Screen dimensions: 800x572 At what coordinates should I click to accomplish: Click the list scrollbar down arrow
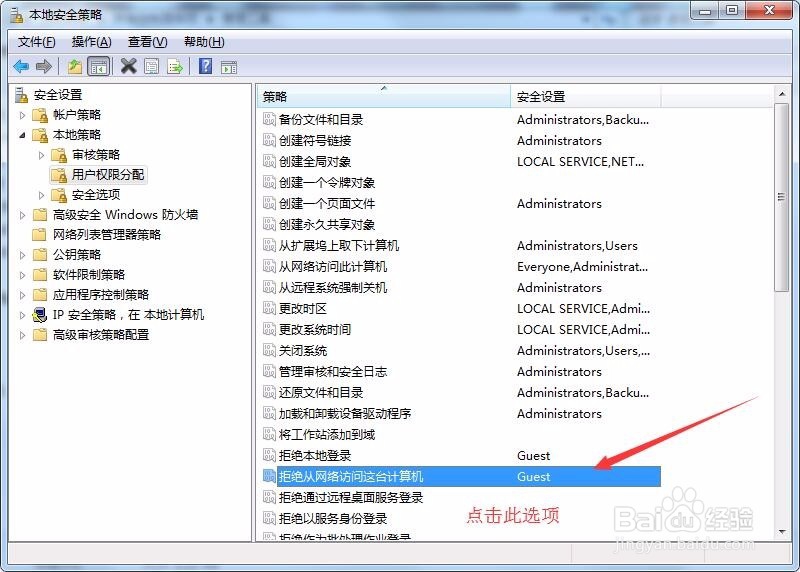point(782,532)
